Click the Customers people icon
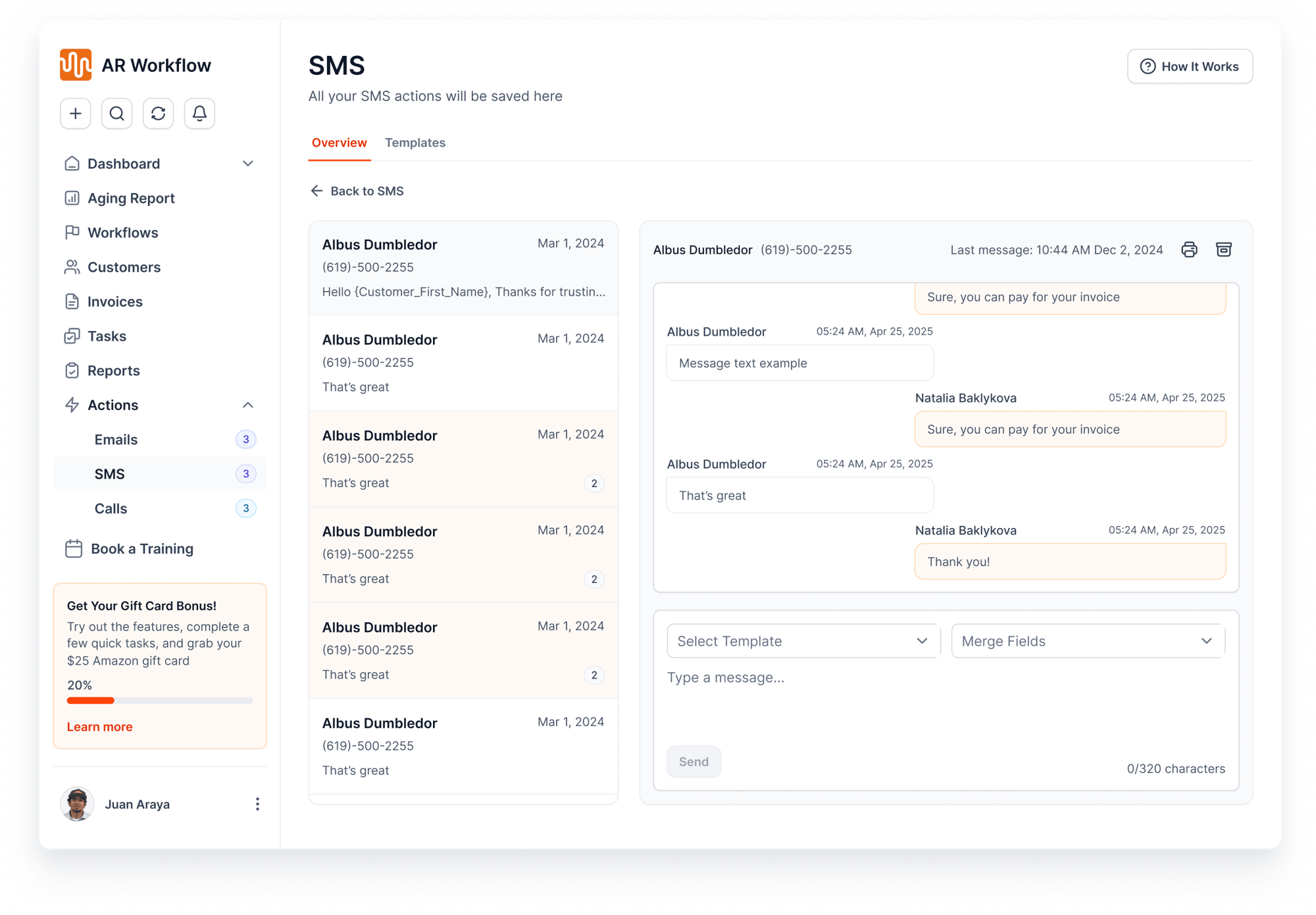1316x915 pixels. tap(72, 267)
